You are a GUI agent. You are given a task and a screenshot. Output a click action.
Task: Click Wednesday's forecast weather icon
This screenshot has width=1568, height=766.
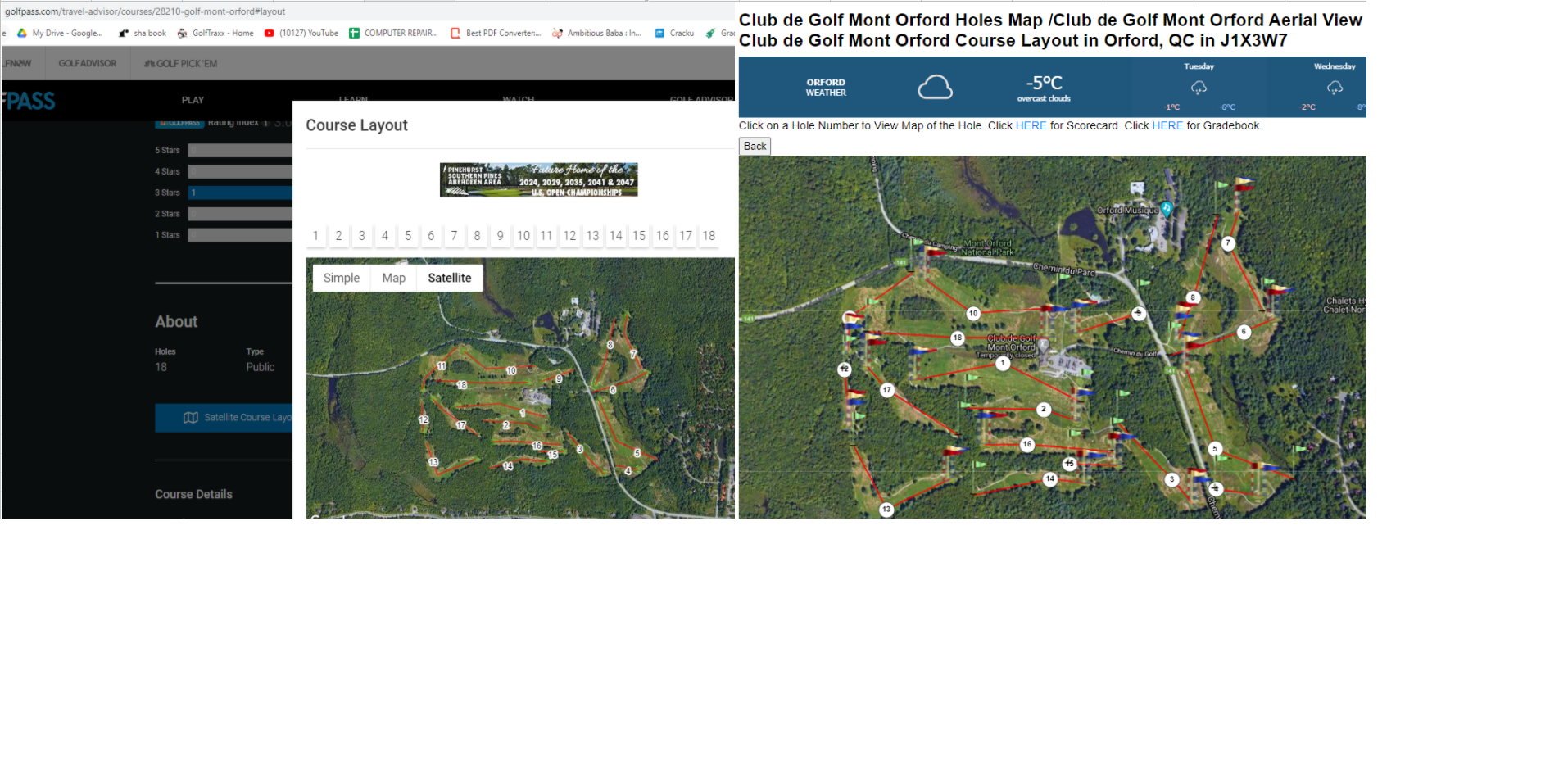click(x=1335, y=88)
